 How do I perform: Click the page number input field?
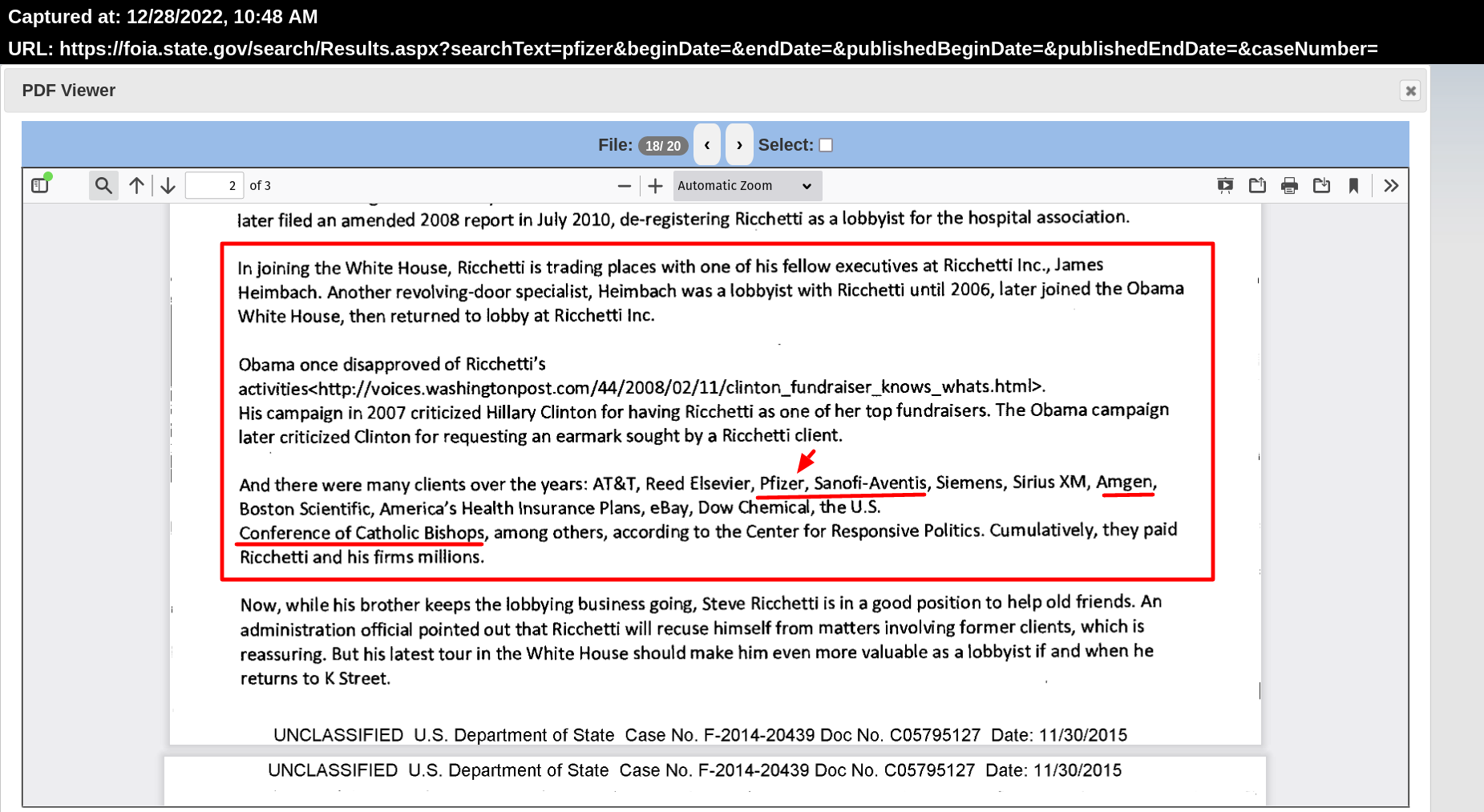[x=214, y=185]
